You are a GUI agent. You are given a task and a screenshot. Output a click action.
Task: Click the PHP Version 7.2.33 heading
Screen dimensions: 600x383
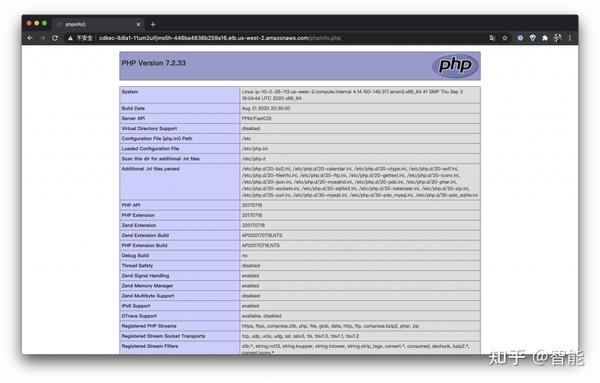pyautogui.click(x=153, y=63)
